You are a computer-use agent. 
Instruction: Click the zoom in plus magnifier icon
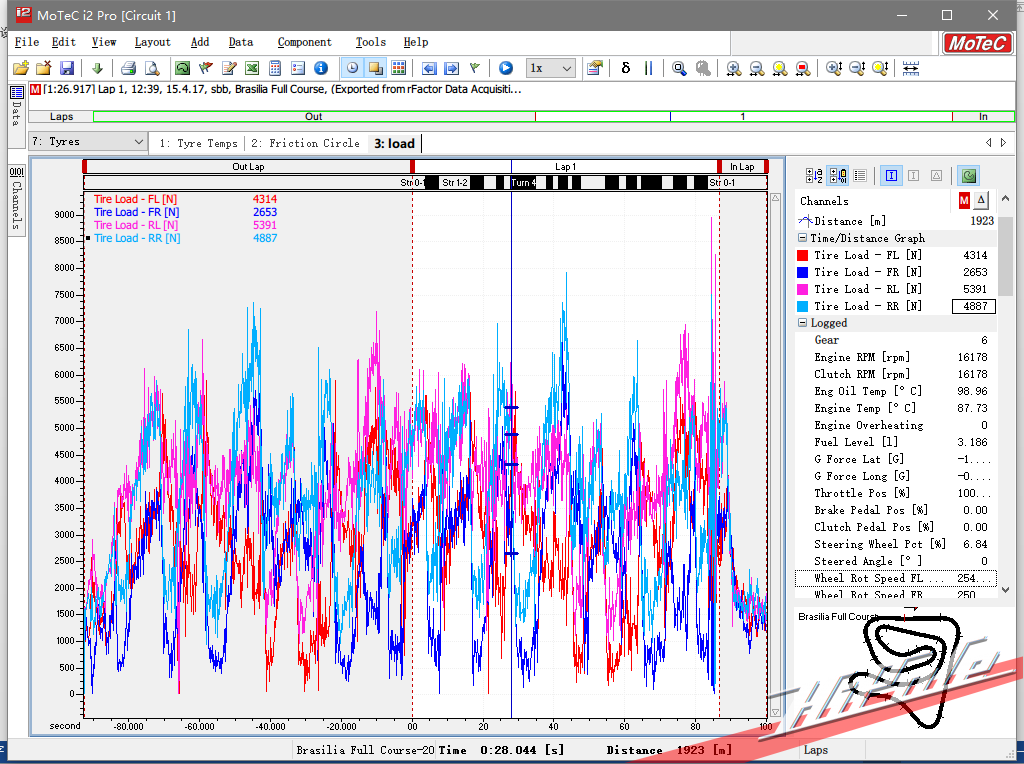pyautogui.click(x=734, y=68)
